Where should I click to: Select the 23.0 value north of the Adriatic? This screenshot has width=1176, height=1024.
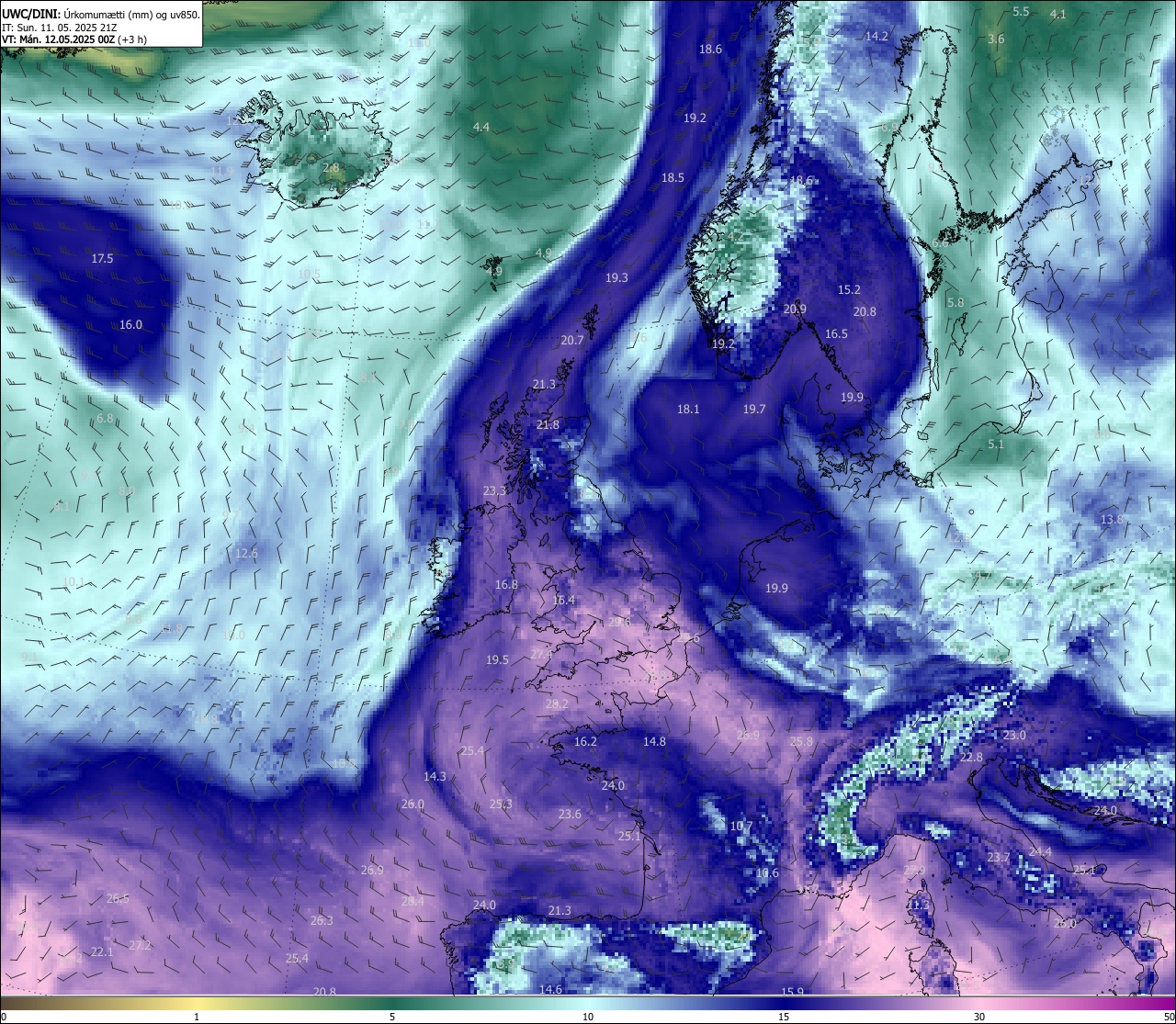pos(1014,737)
